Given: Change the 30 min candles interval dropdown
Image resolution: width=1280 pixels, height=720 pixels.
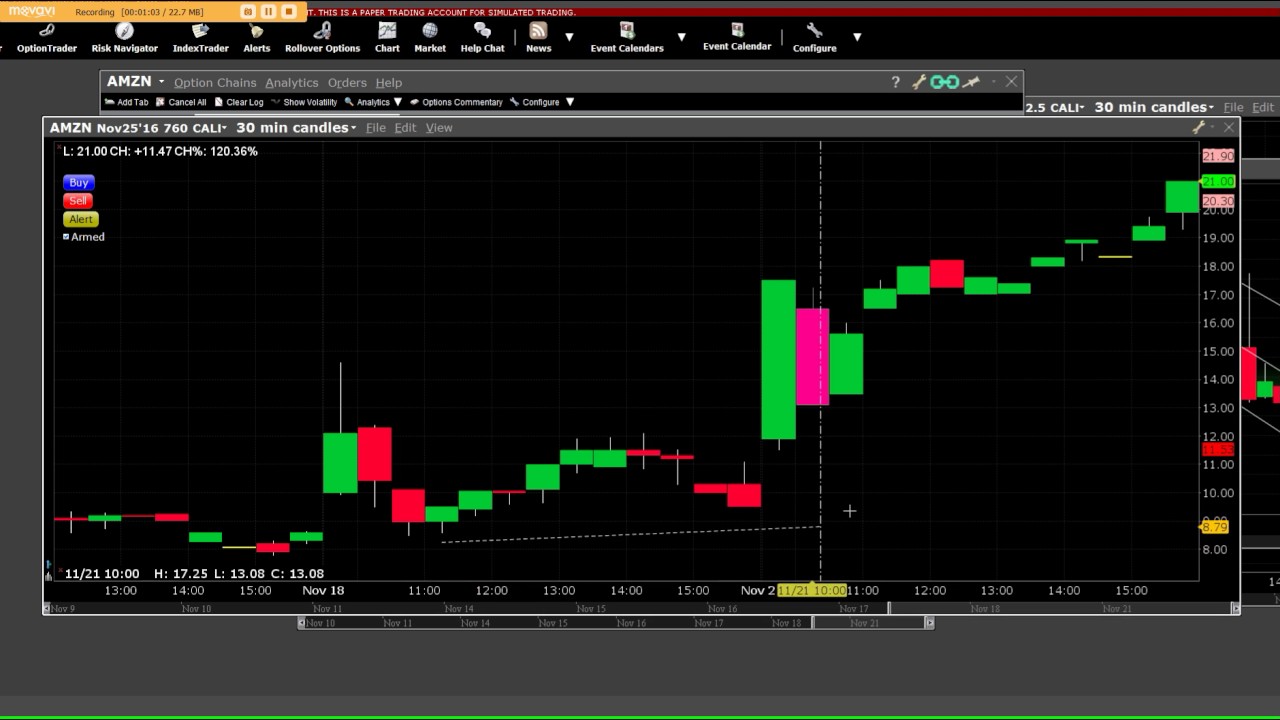Looking at the screenshot, I should (296, 128).
